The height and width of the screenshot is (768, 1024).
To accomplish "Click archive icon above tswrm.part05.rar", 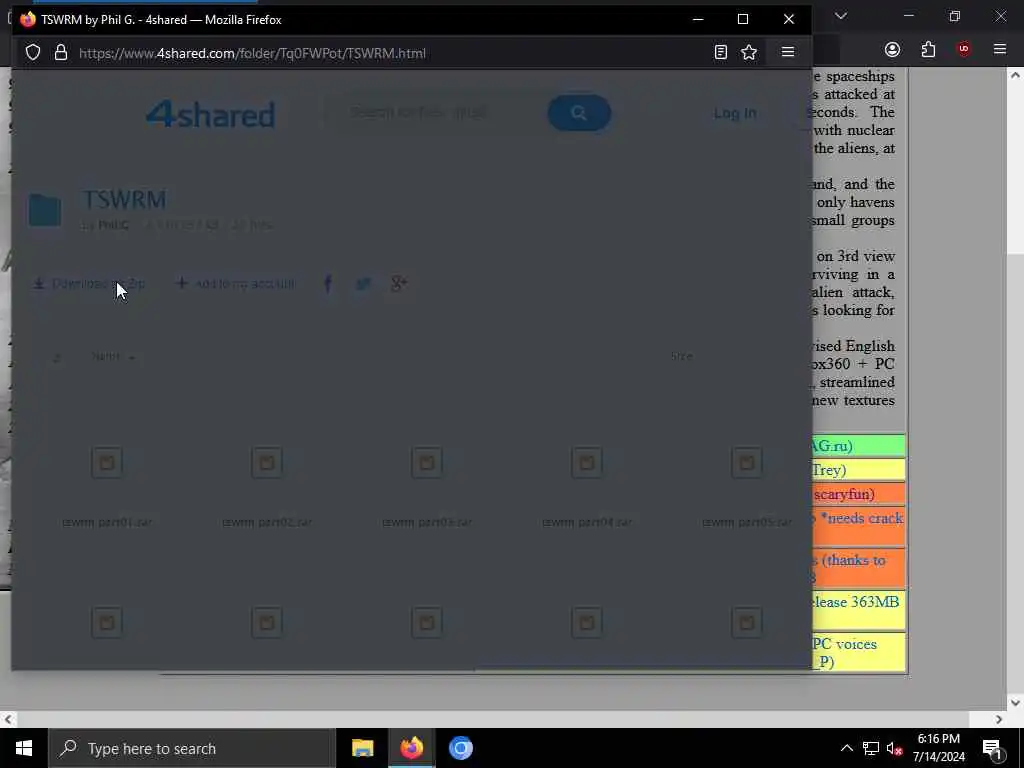I will [x=747, y=462].
